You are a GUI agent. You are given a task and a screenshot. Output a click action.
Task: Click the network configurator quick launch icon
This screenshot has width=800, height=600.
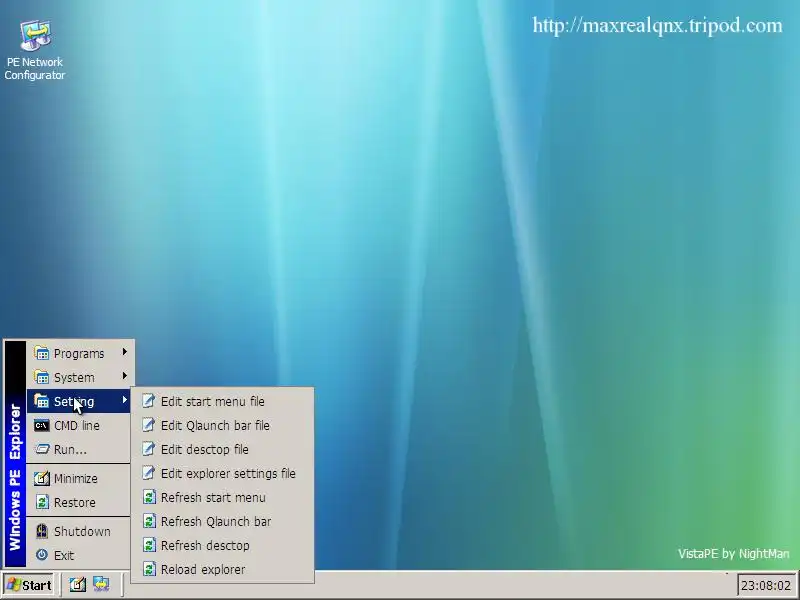101,585
